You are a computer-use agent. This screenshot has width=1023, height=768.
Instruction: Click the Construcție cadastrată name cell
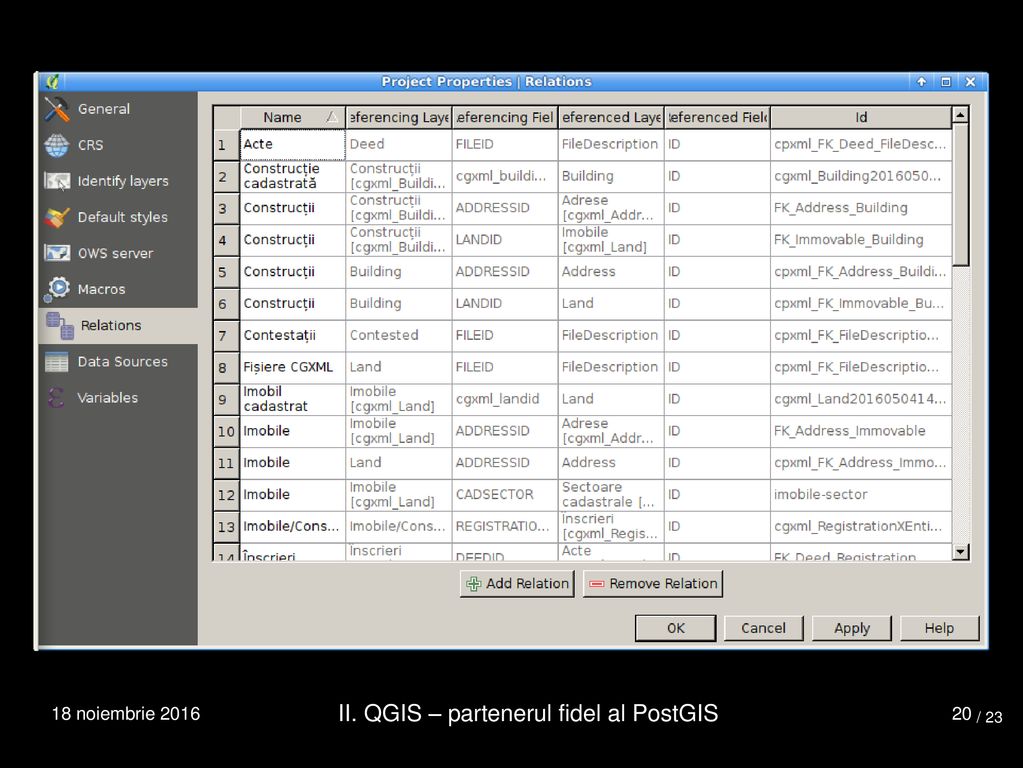coord(293,176)
